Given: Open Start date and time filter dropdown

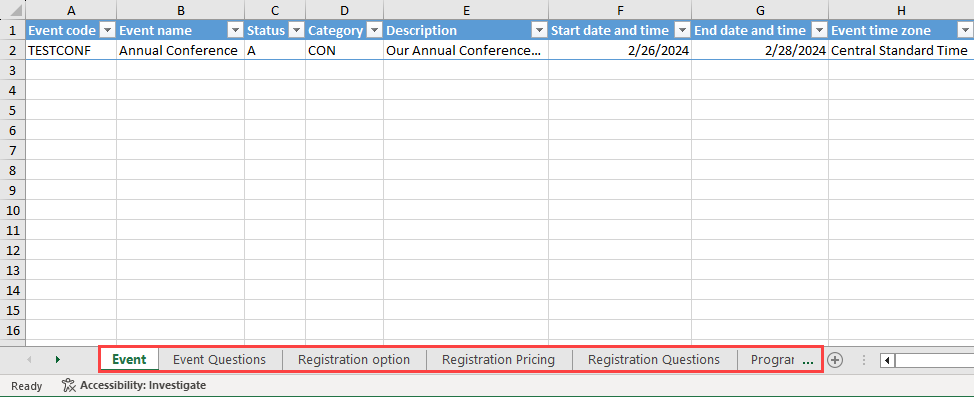Looking at the screenshot, I should pyautogui.click(x=682, y=30).
